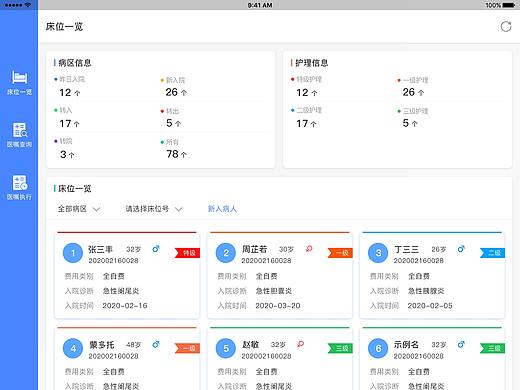Click the 9:41 AM clock in status bar
The image size is (520, 390).
tap(260, 5)
